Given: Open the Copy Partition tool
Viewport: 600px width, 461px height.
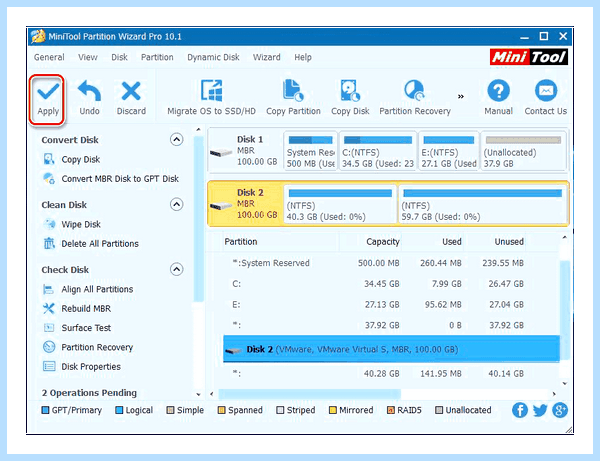Looking at the screenshot, I should pos(293,98).
